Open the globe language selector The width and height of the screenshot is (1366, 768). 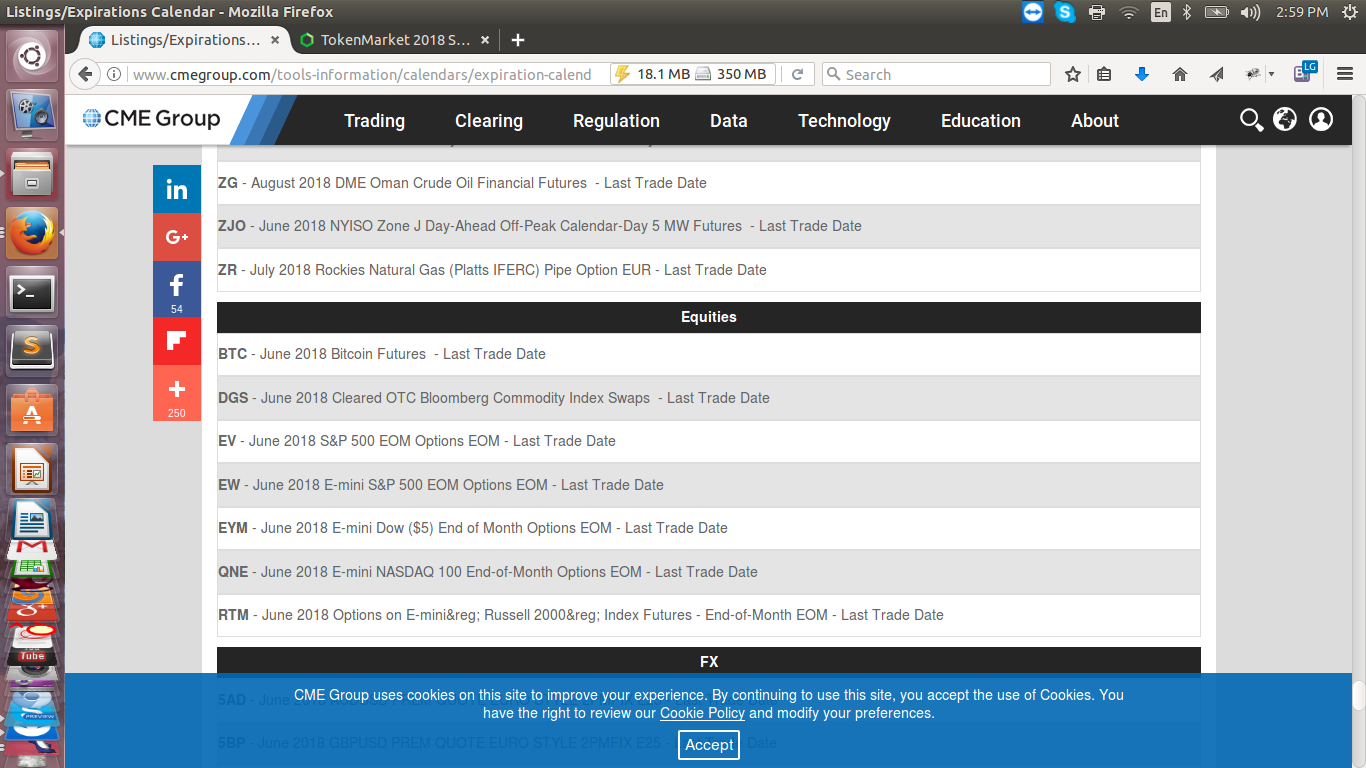[1285, 120]
